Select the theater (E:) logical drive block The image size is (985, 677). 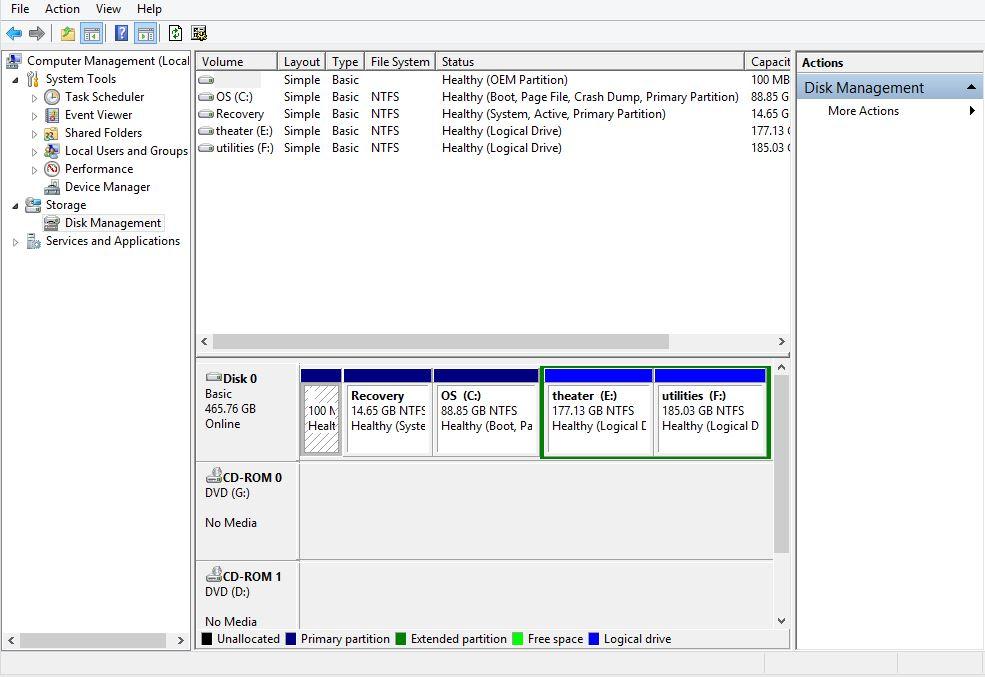tap(598, 411)
